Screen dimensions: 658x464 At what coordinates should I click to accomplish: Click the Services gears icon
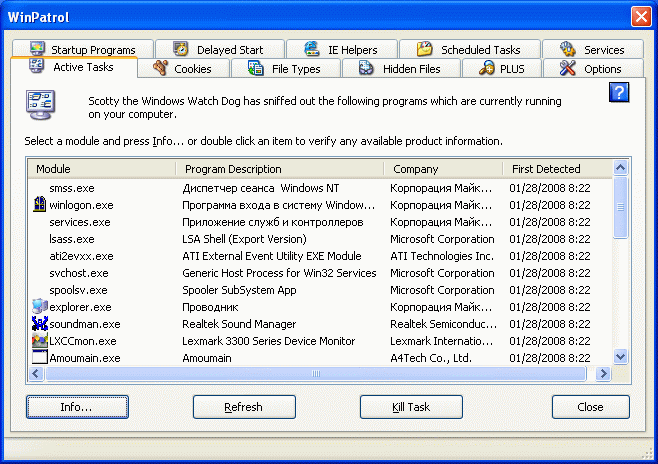567,49
